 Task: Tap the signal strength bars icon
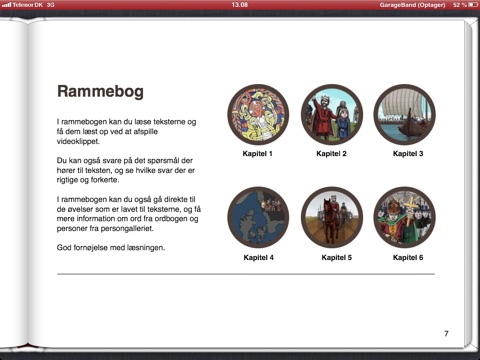click(x=6, y=5)
